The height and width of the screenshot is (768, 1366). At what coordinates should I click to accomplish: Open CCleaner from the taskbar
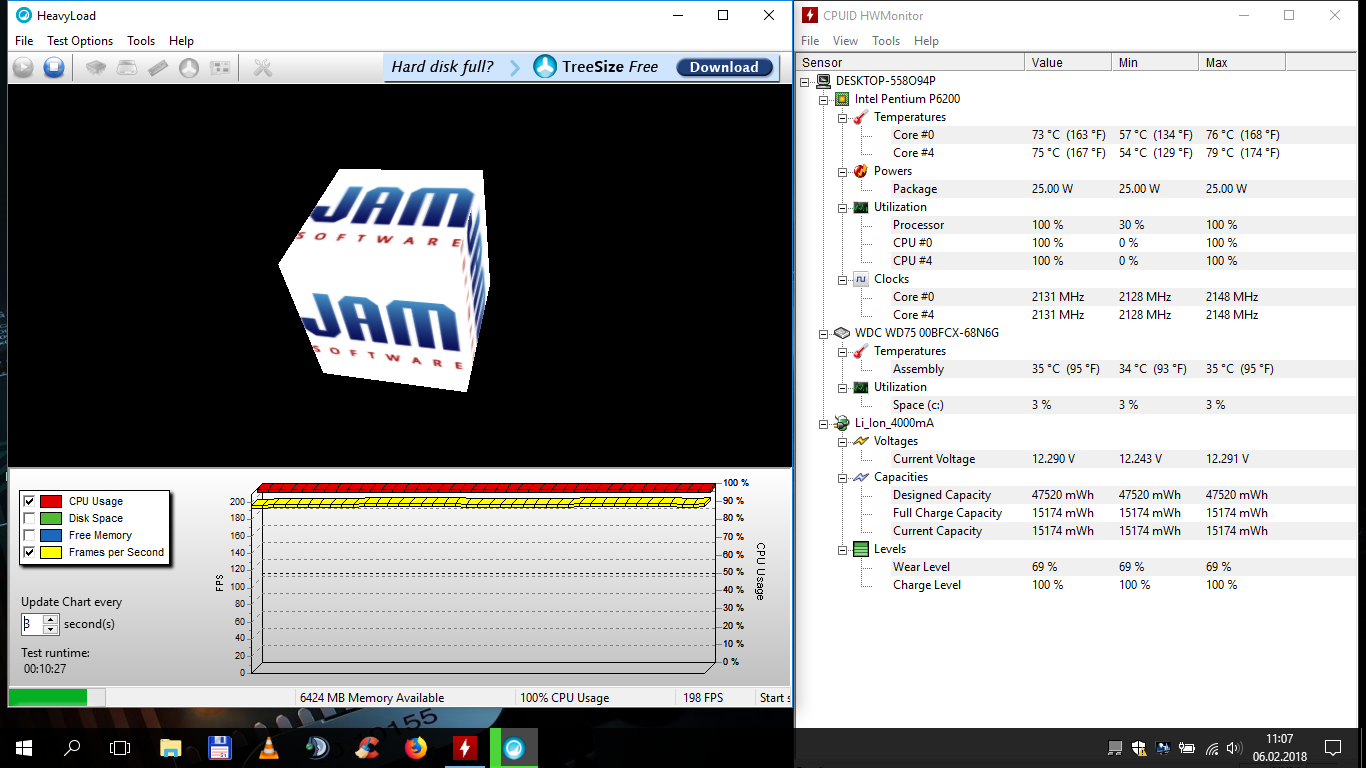point(367,747)
